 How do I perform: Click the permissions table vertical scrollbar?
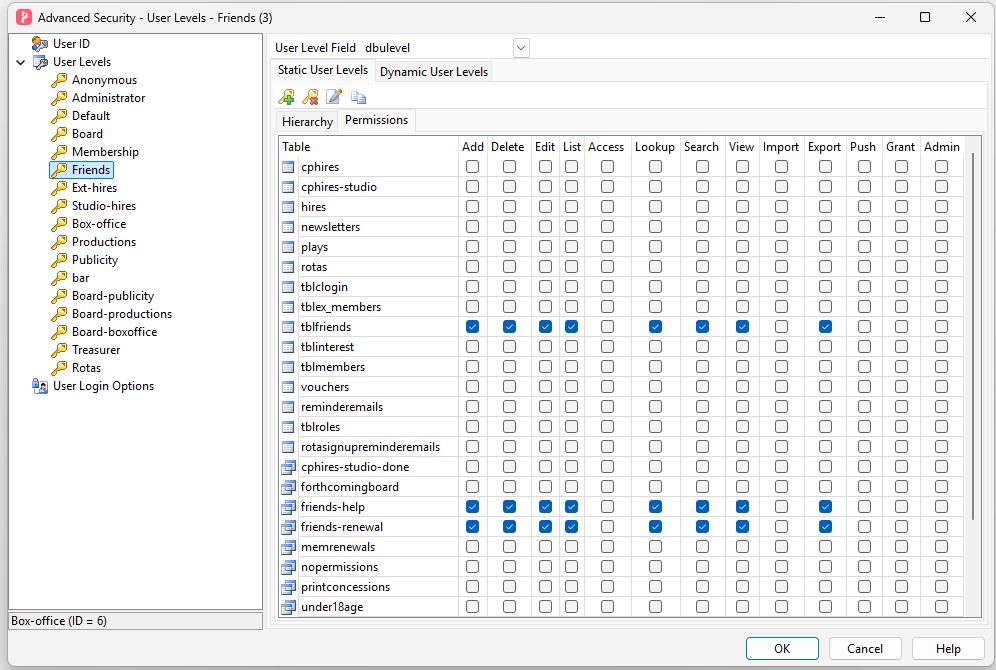pyautogui.click(x=973, y=337)
